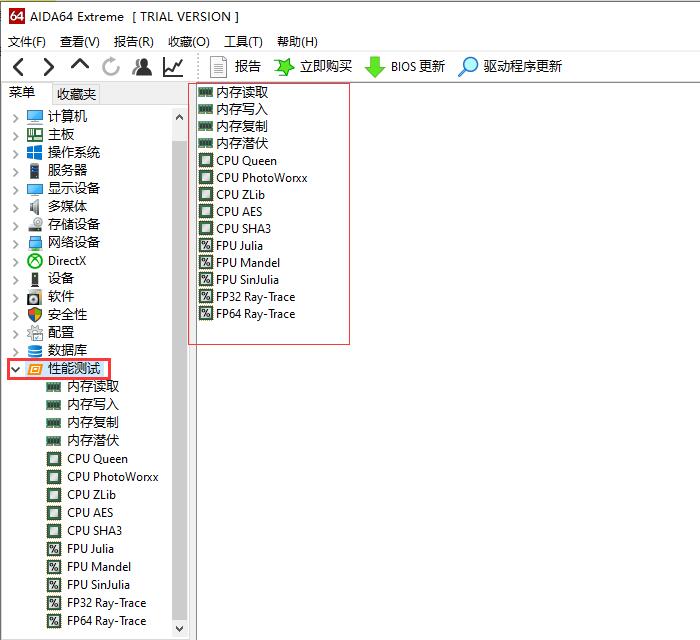Click 驱动程序更新 magnifier button
This screenshot has width=700, height=640.
(x=510, y=67)
